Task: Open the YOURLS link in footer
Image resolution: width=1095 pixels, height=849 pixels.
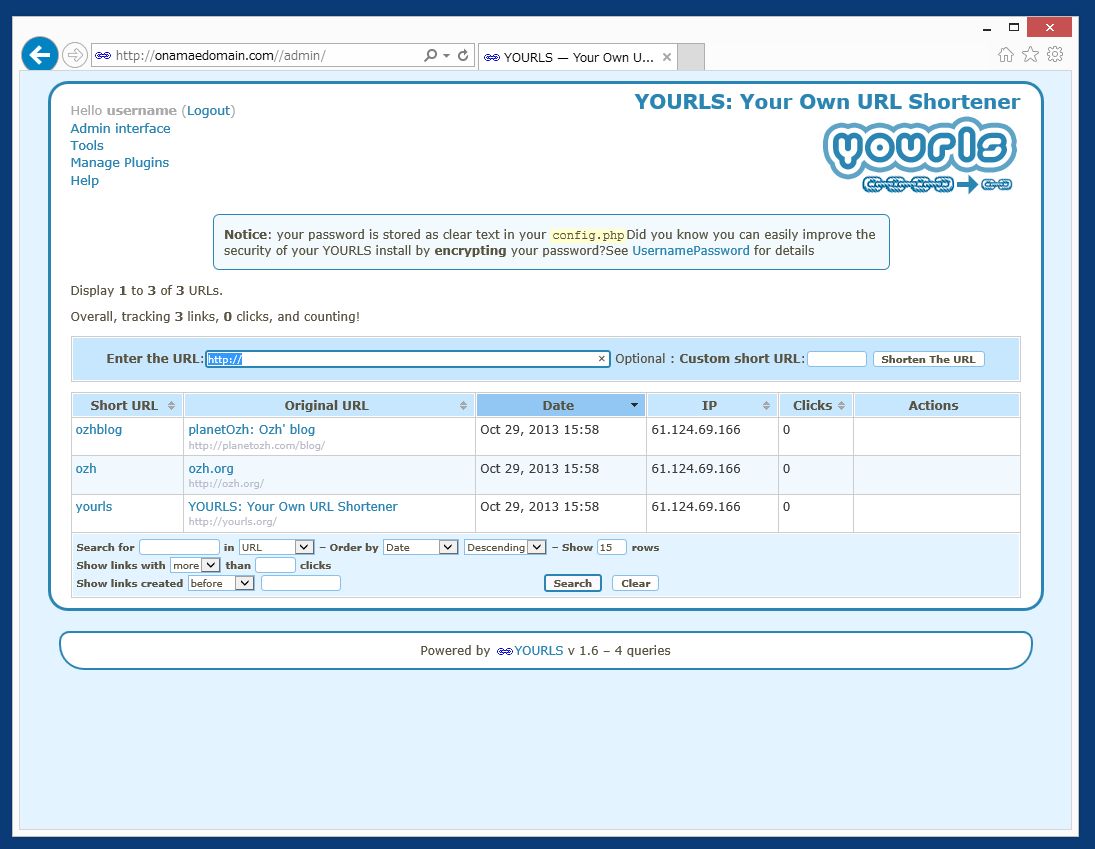Action: tap(538, 651)
